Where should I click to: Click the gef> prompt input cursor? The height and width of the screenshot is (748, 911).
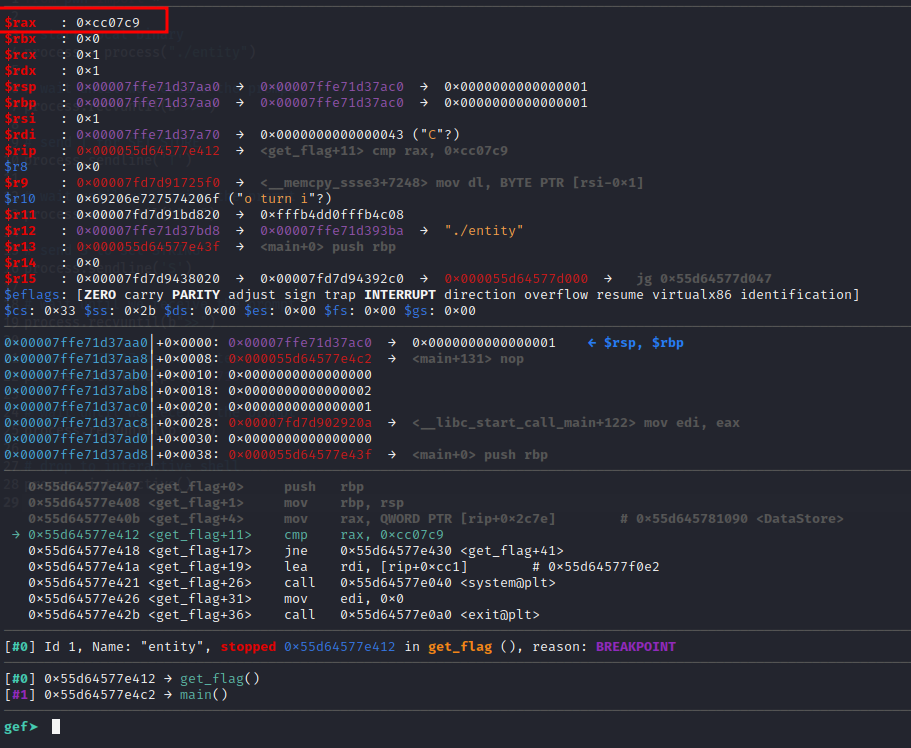tap(56, 727)
